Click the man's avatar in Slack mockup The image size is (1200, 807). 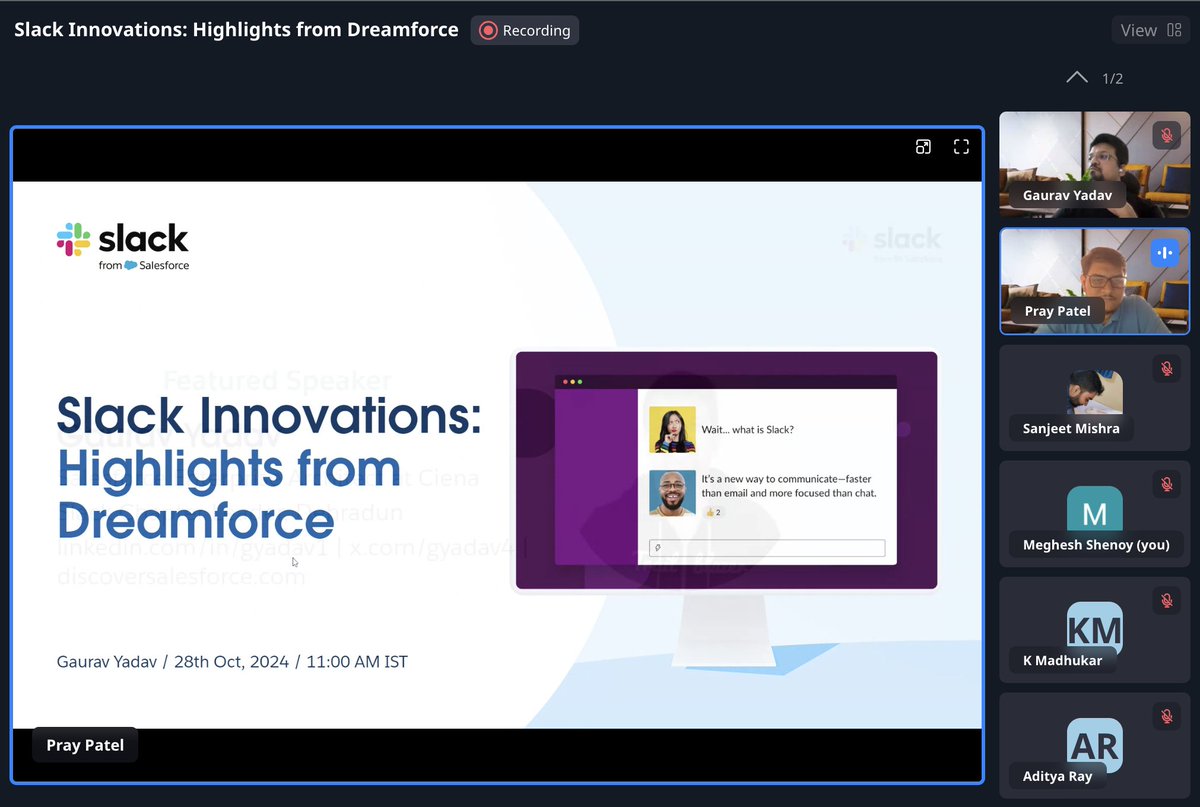(x=672, y=493)
